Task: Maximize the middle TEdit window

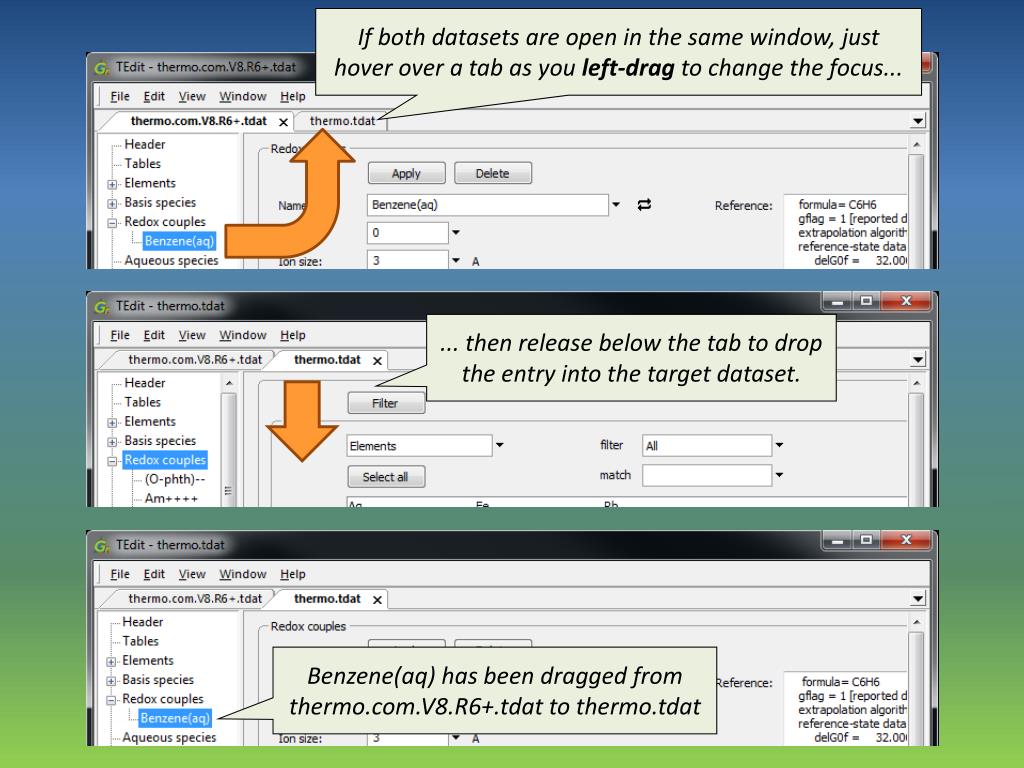Action: [x=866, y=301]
